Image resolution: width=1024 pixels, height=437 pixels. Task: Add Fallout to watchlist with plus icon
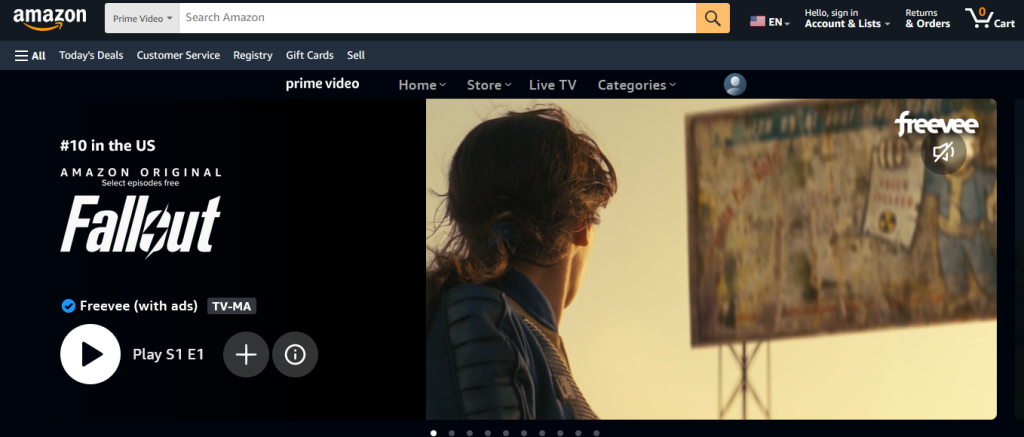(x=246, y=355)
